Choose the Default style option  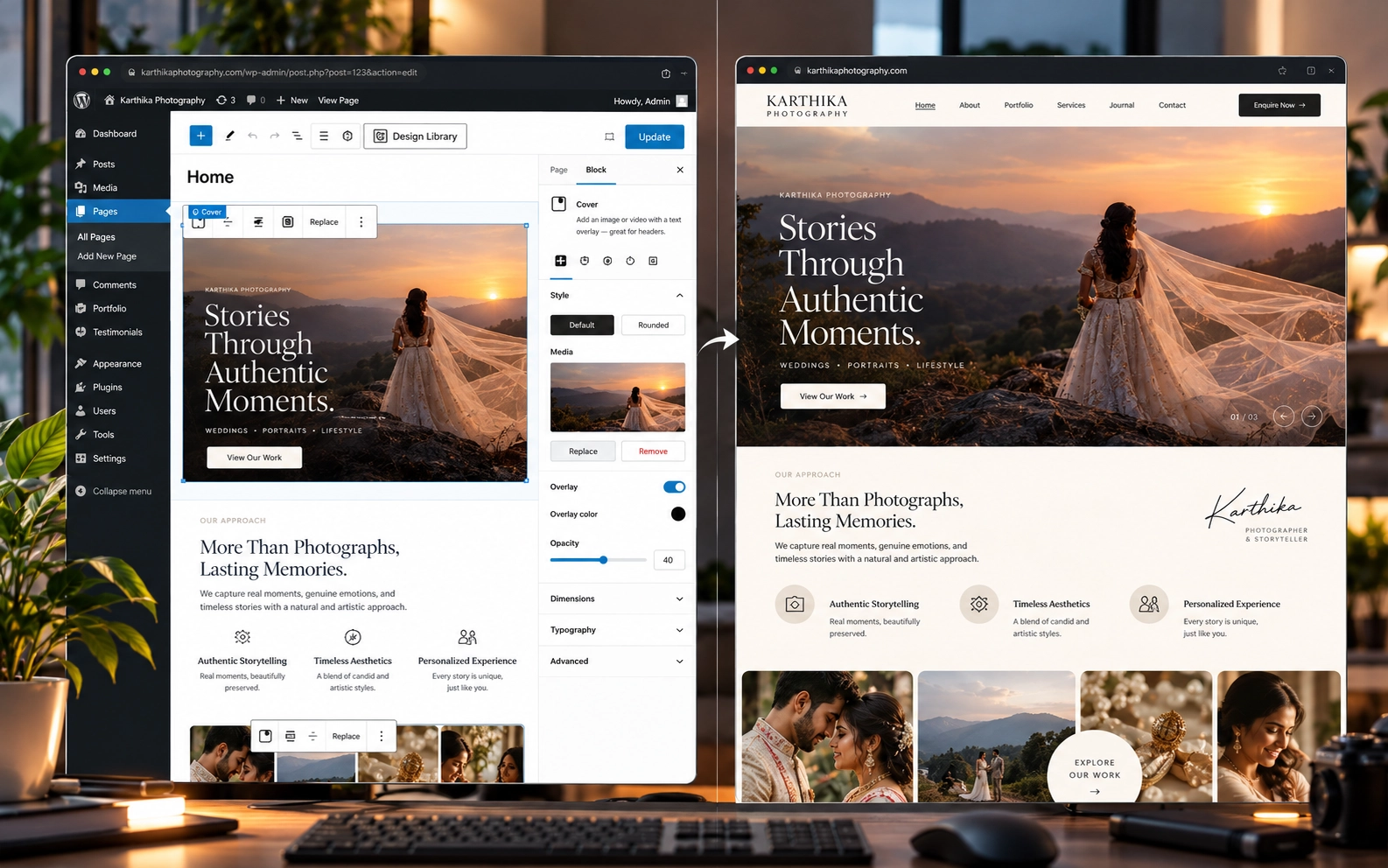582,325
